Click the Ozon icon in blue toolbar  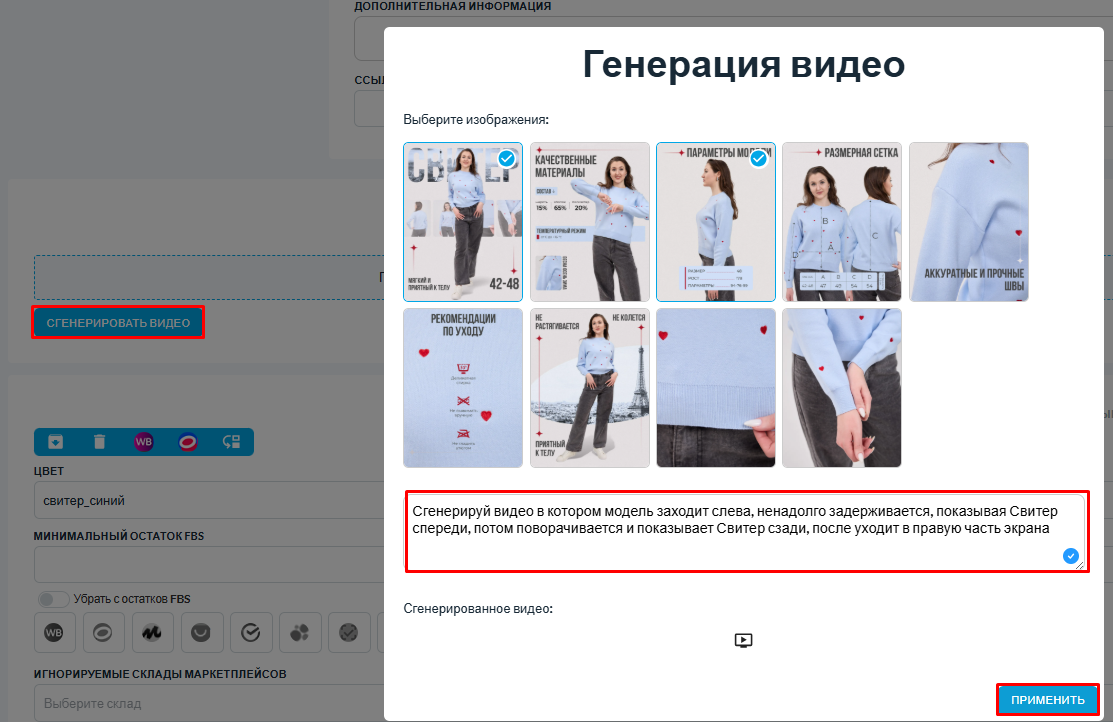coord(187,441)
